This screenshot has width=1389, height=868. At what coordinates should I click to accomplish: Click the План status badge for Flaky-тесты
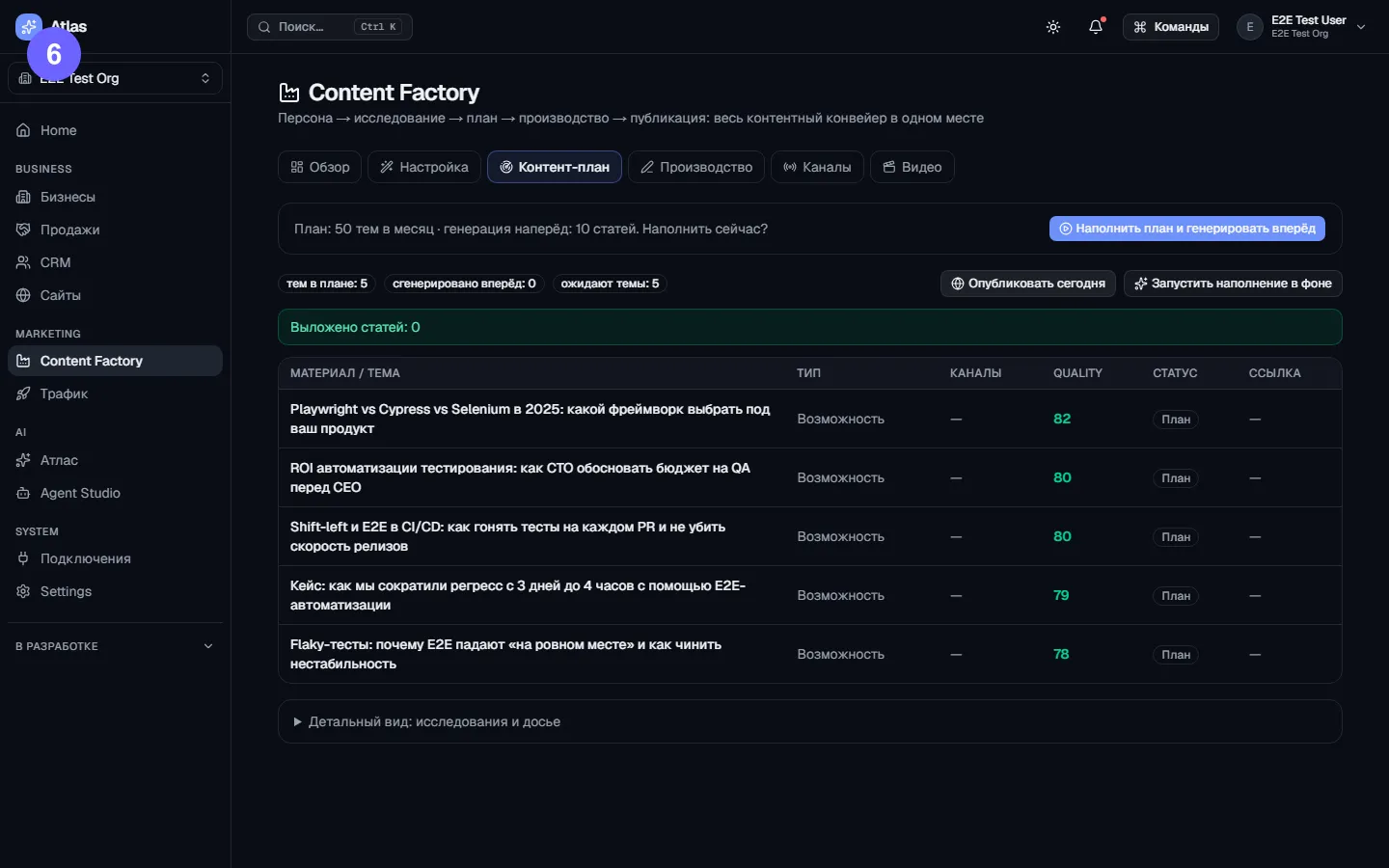pyautogui.click(x=1176, y=655)
